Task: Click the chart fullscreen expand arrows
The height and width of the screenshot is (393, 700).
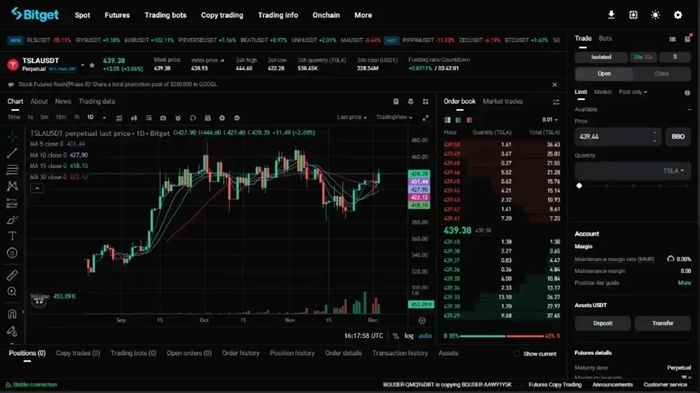Action: click(x=425, y=117)
